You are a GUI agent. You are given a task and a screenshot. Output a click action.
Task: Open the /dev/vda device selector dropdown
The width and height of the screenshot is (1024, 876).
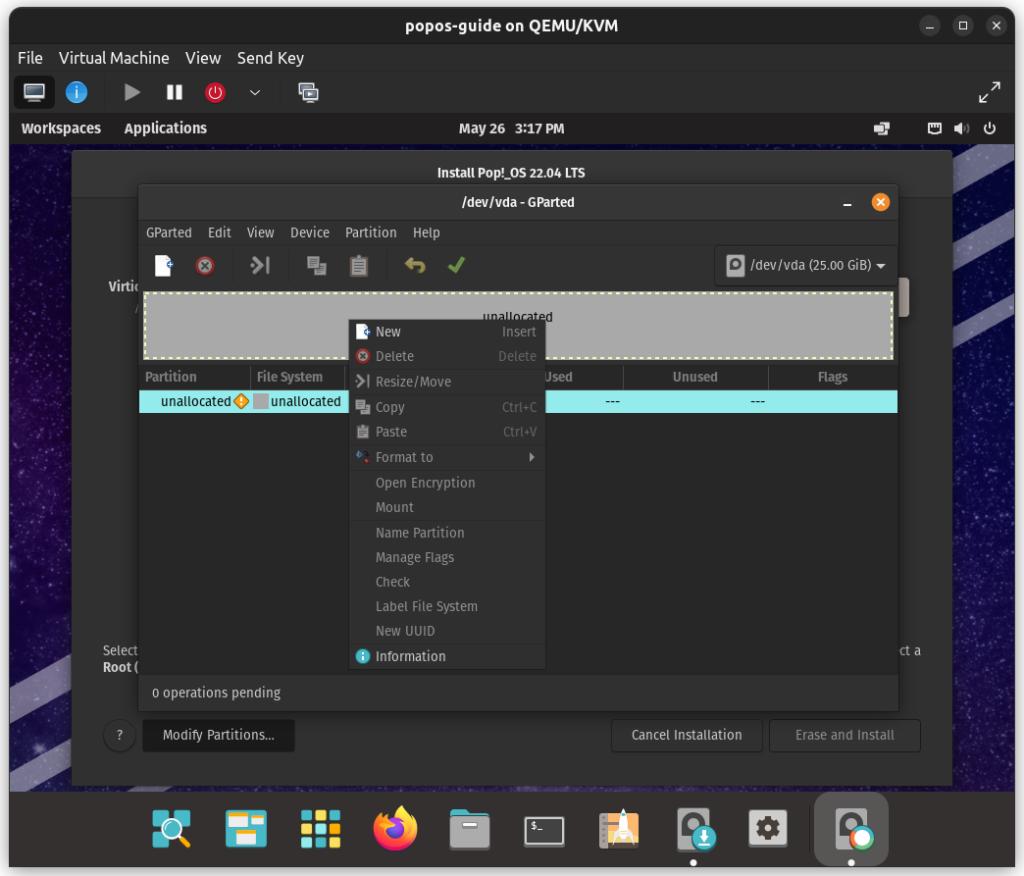806,265
